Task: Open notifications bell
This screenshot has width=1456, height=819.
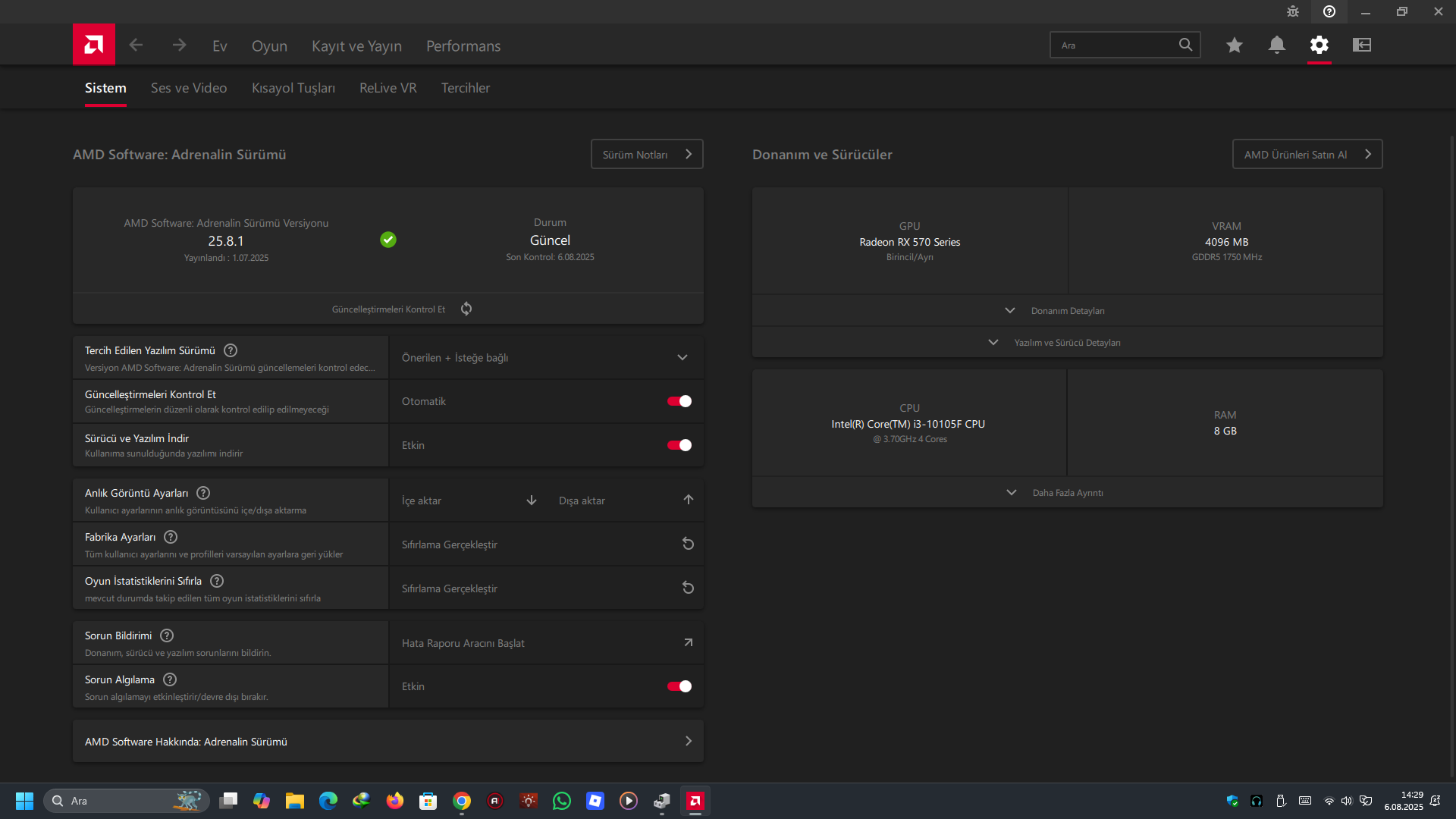Action: click(x=1277, y=45)
